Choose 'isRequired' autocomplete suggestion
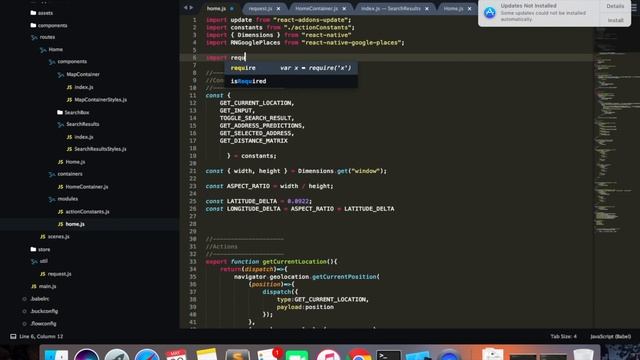This screenshot has height=360, width=640. pyautogui.click(x=291, y=81)
